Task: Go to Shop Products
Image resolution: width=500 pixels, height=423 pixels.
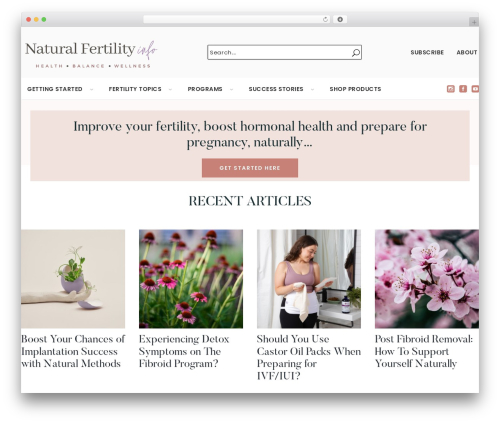Action: [355, 89]
